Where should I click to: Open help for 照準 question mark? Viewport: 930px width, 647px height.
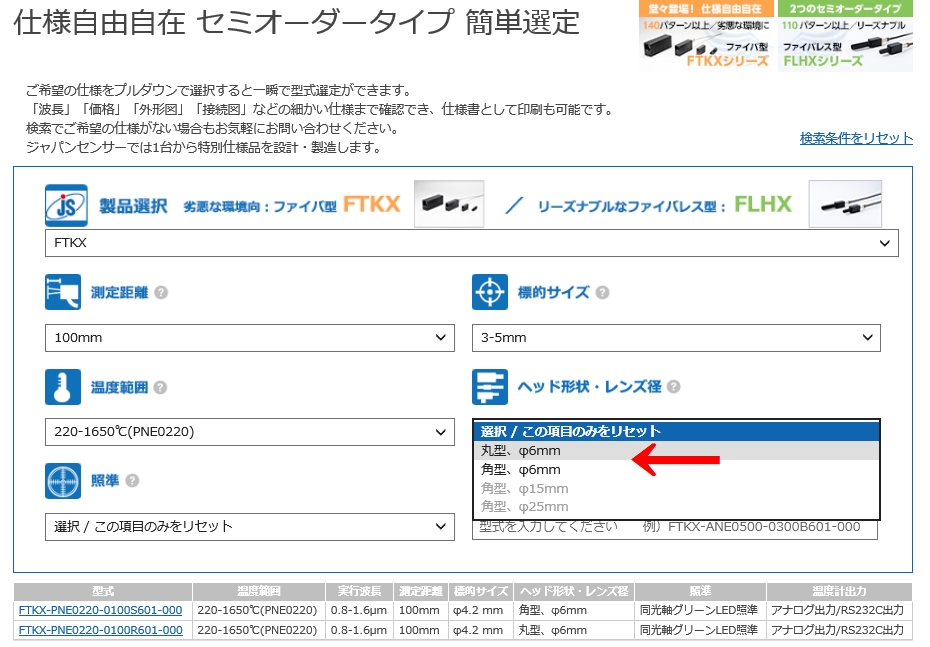tap(132, 480)
